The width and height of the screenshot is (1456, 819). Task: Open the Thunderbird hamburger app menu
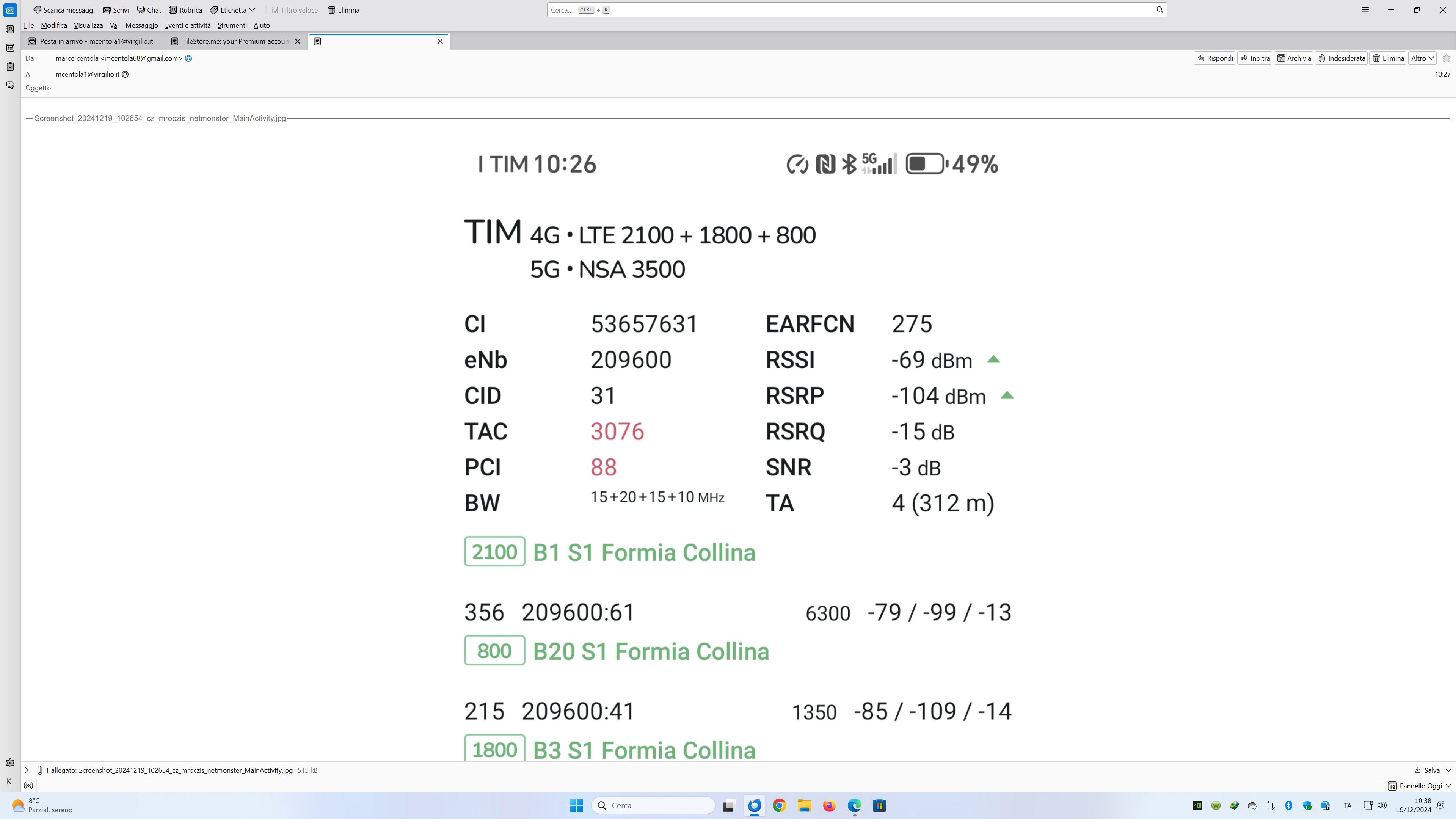click(1365, 10)
